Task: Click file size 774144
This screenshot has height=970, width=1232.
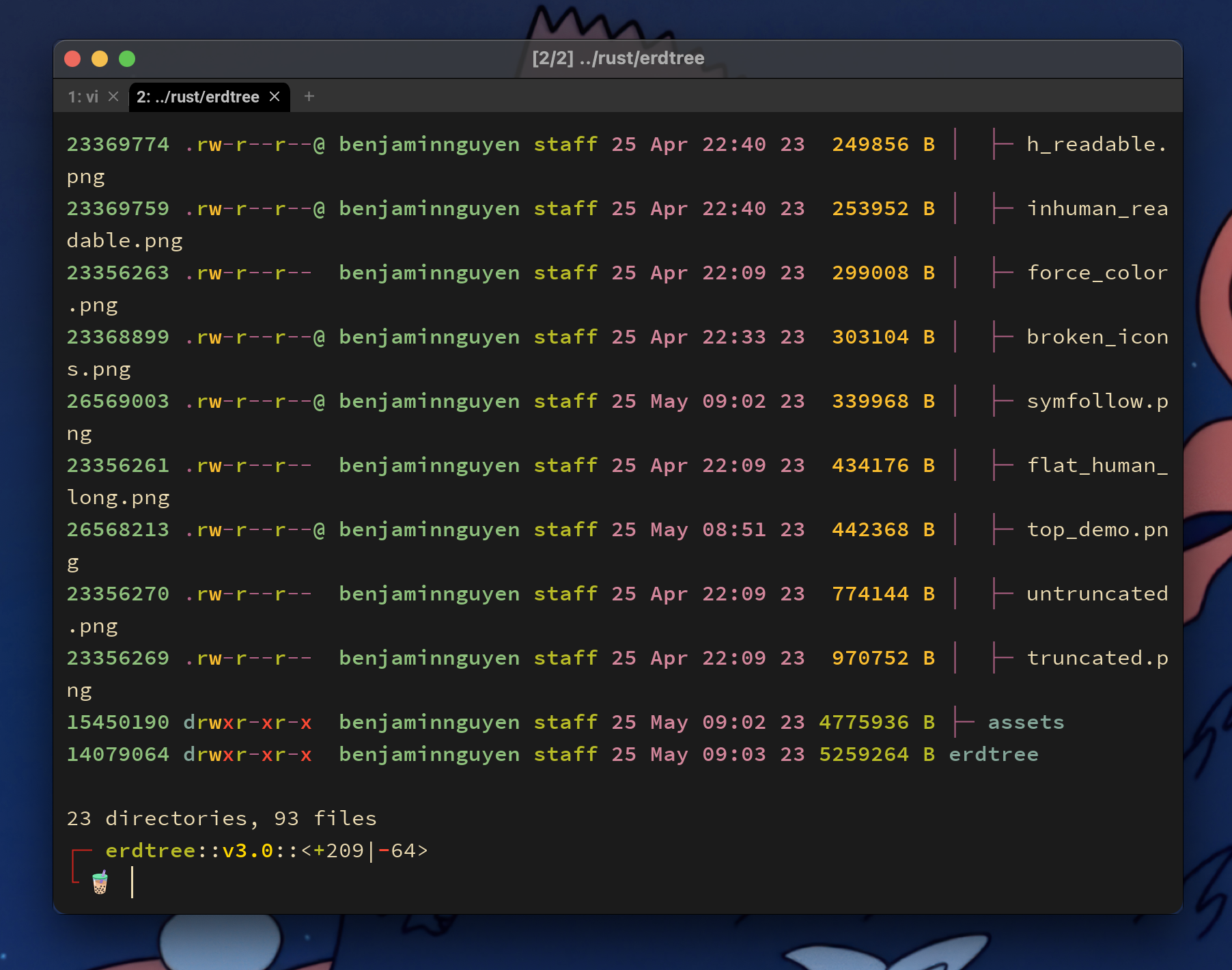Action: (870, 594)
